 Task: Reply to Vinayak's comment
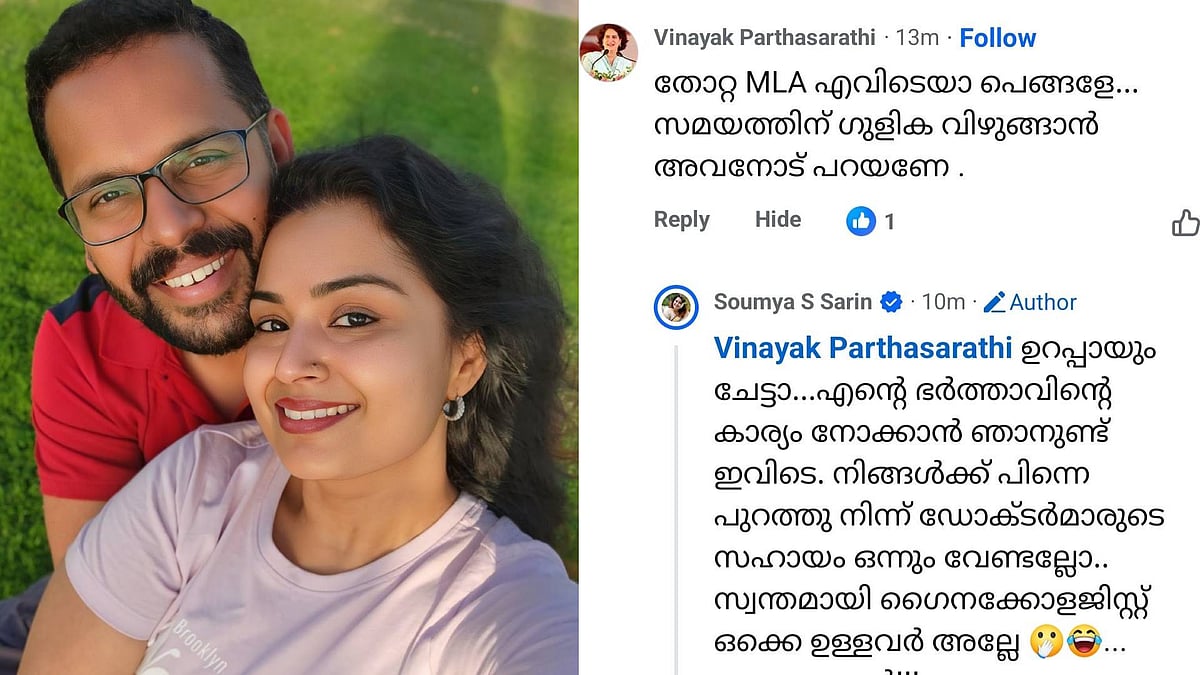pyautogui.click(x=682, y=220)
